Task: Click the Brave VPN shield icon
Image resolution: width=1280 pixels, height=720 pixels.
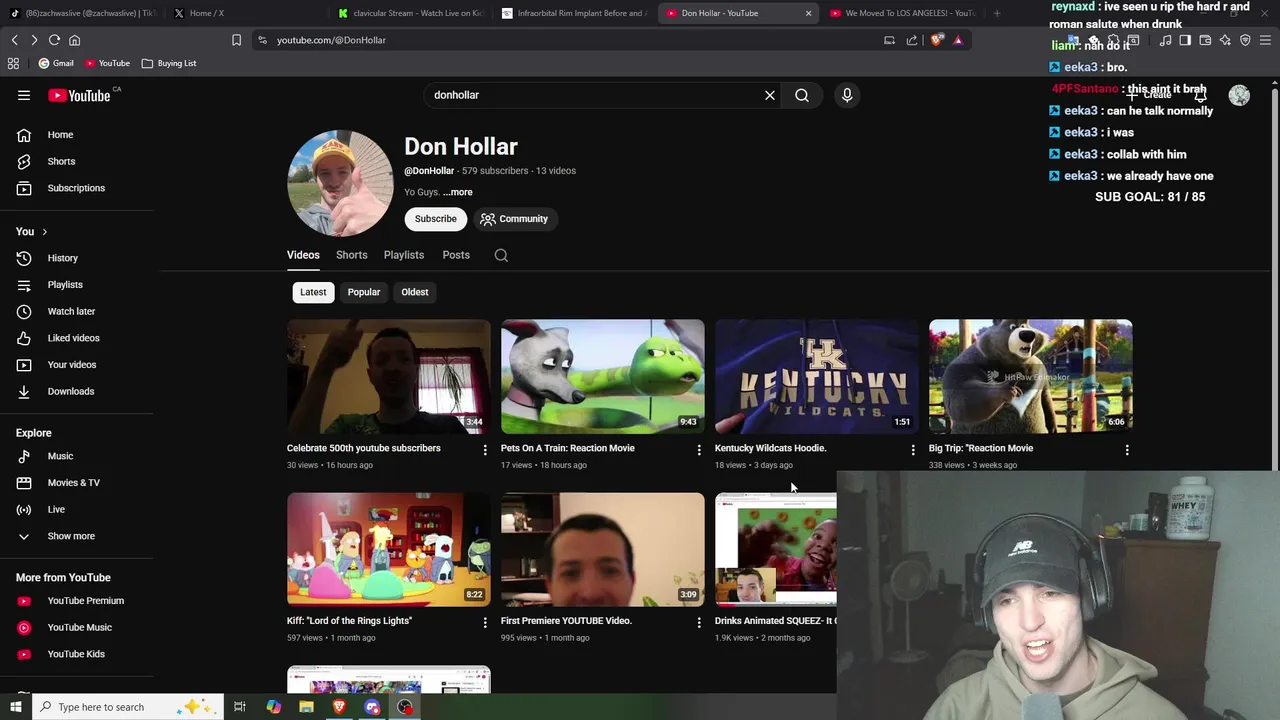Action: click(x=1245, y=40)
